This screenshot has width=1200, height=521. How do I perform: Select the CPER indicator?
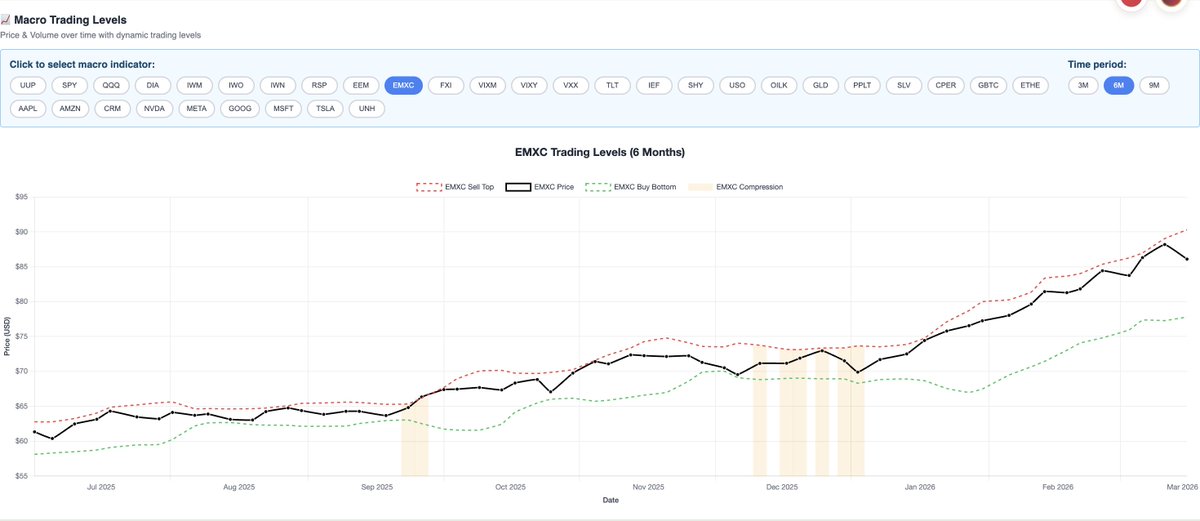[946, 85]
